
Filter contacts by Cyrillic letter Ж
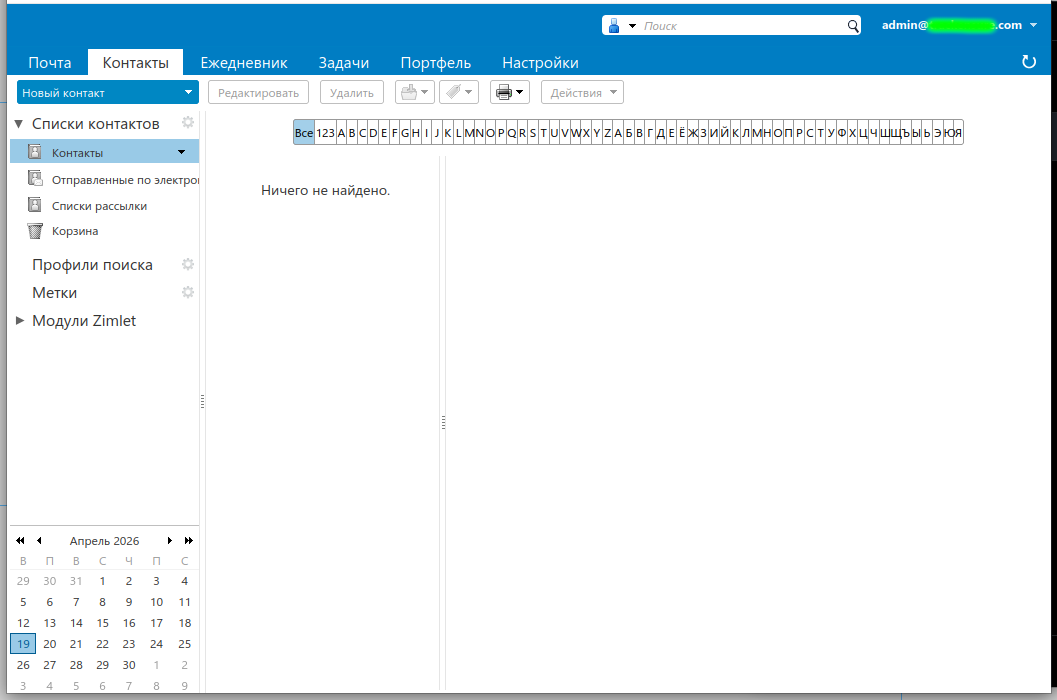[x=693, y=132]
